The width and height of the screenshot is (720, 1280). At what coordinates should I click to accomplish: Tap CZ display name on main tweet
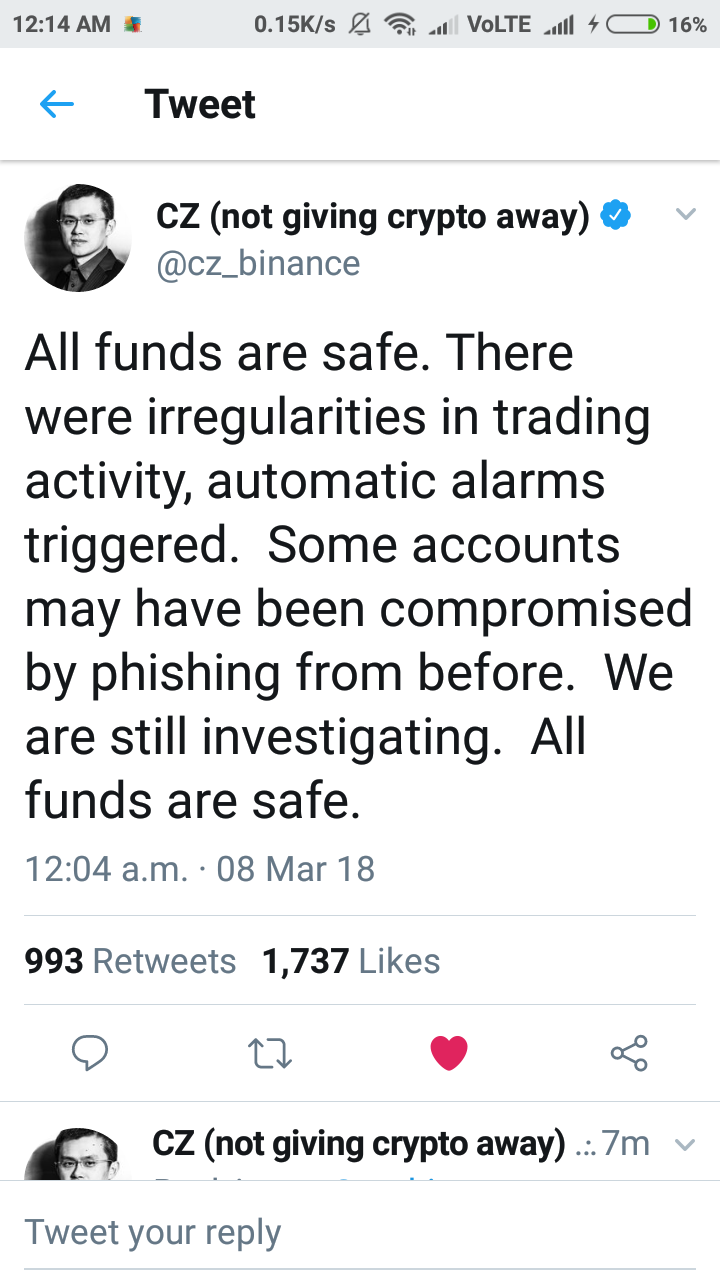(372, 216)
